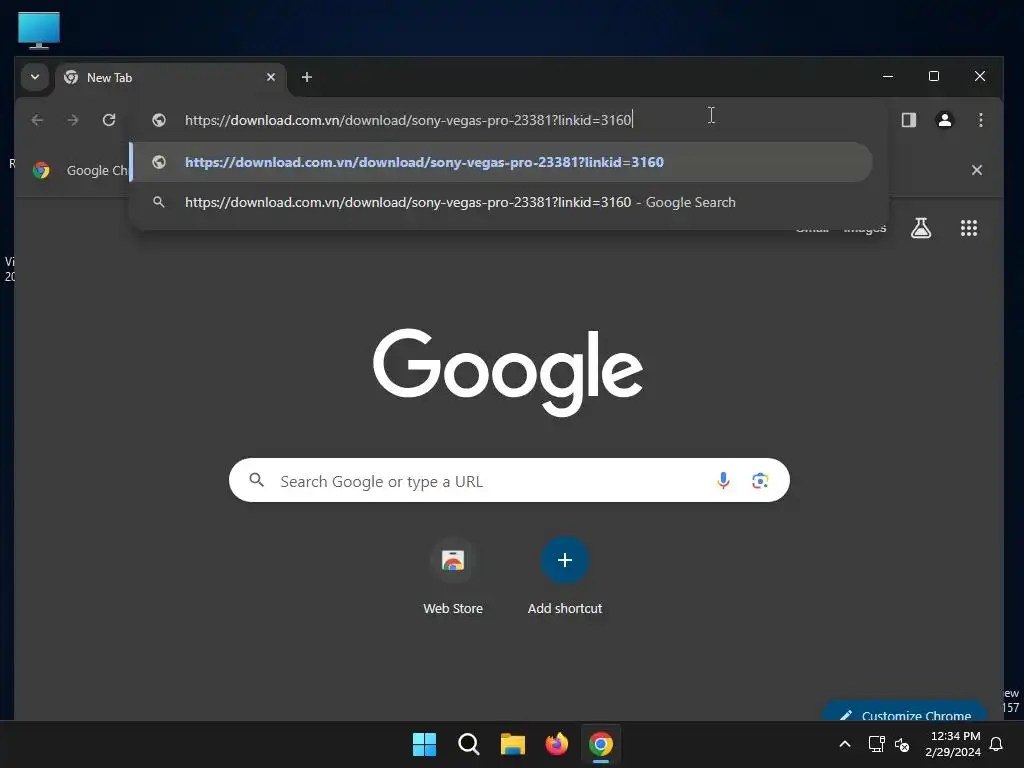Image resolution: width=1024 pixels, height=768 pixels.
Task: Click the Add shortcut button
Action: coord(565,576)
